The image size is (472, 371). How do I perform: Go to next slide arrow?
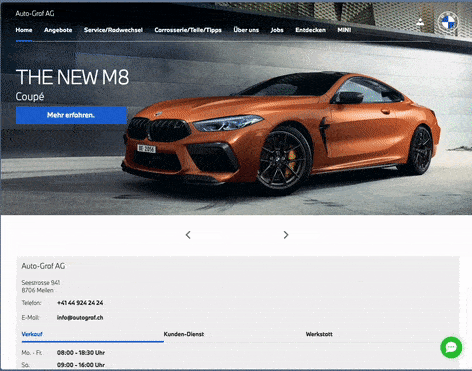click(286, 235)
